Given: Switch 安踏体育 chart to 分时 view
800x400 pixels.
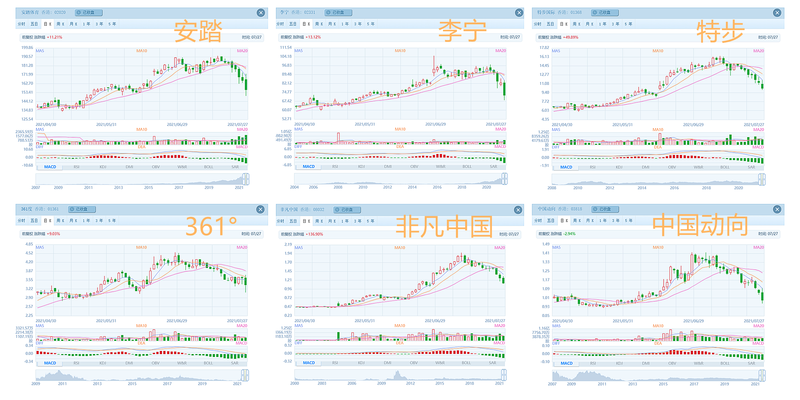Looking at the screenshot, I should [x=21, y=23].
